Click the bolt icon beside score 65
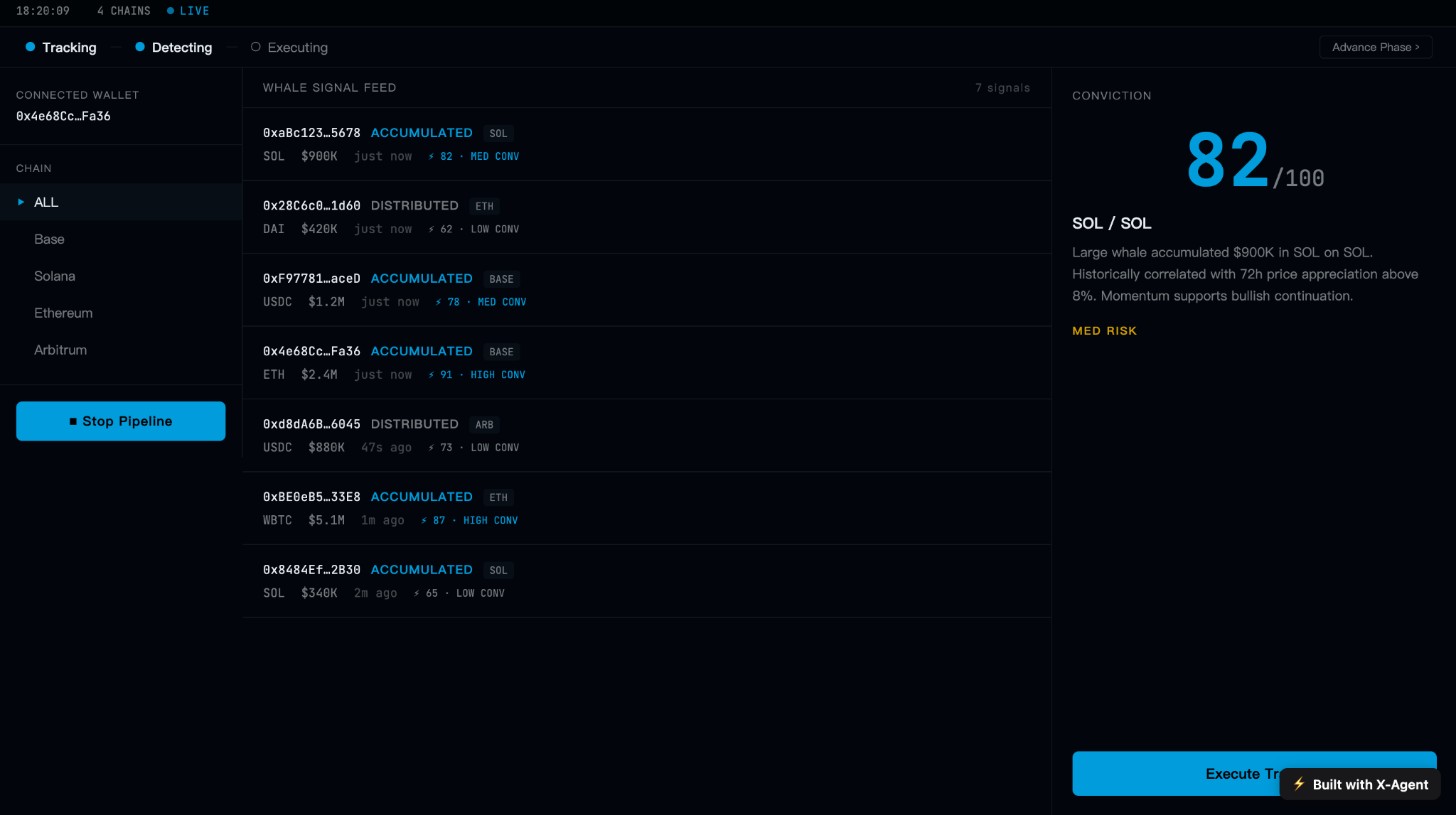This screenshot has height=815, width=1456. (x=417, y=593)
